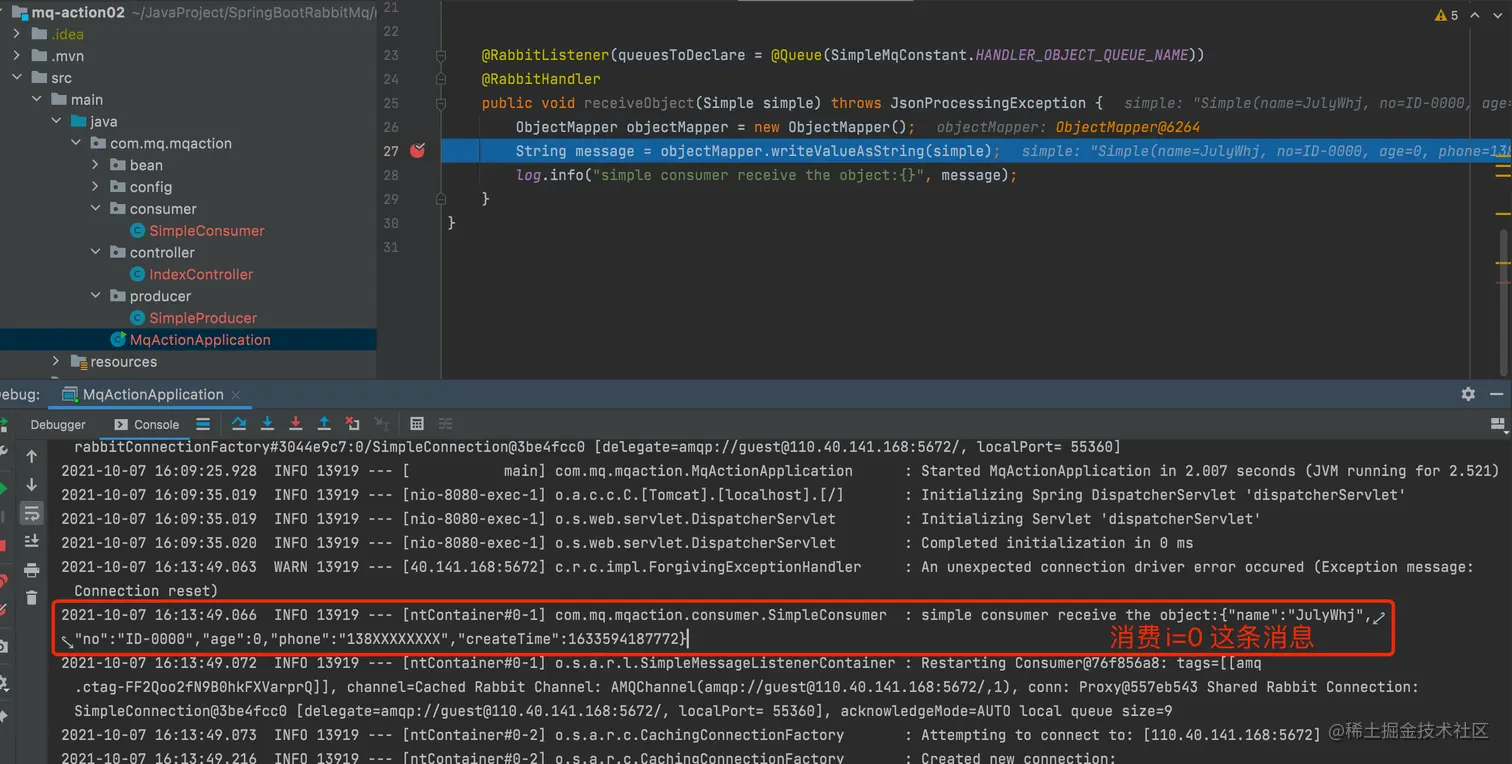
Task: Click the editor warnings indicator showing 5
Action: point(1447,15)
